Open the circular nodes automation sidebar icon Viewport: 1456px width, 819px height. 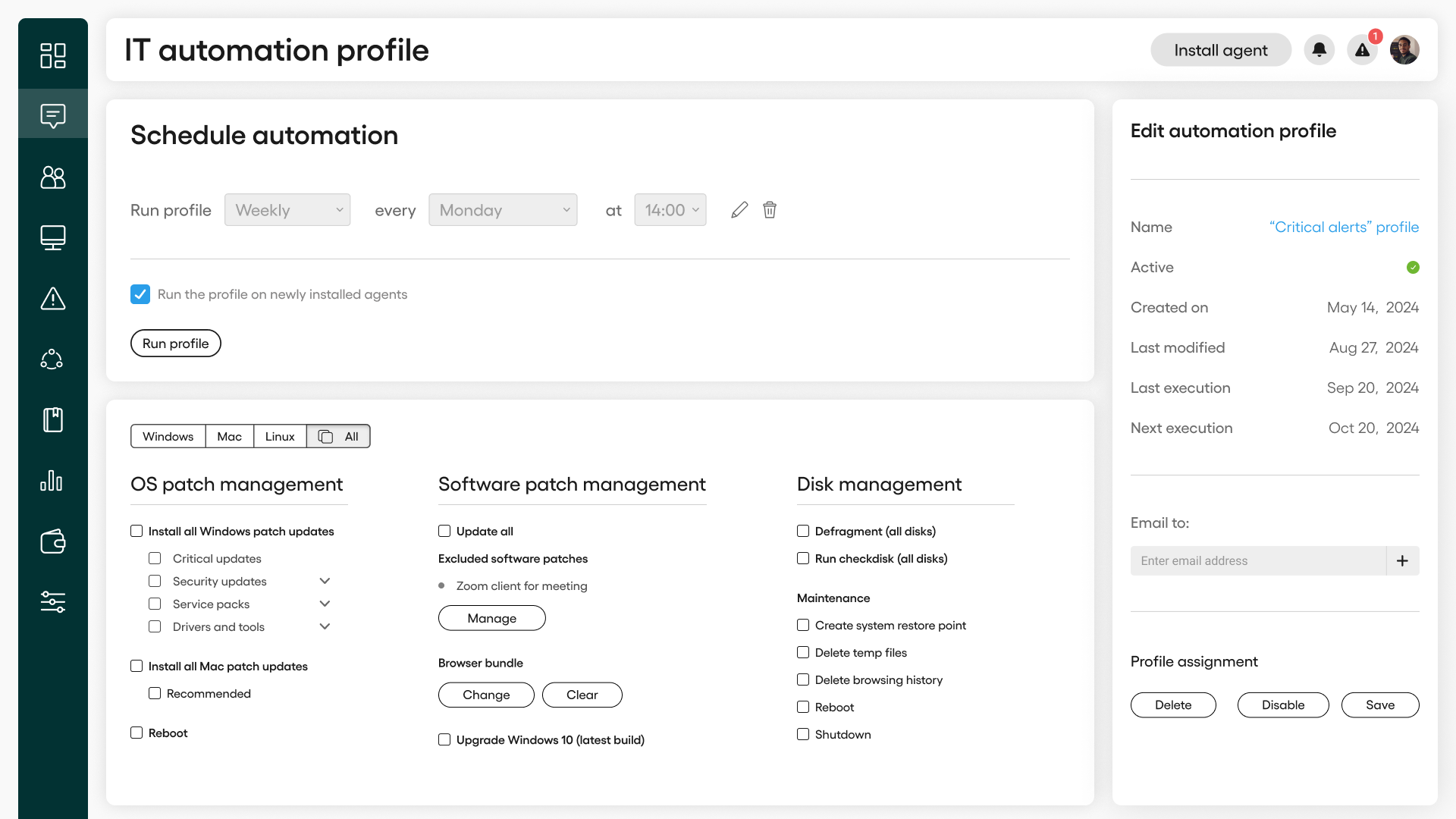pos(52,359)
